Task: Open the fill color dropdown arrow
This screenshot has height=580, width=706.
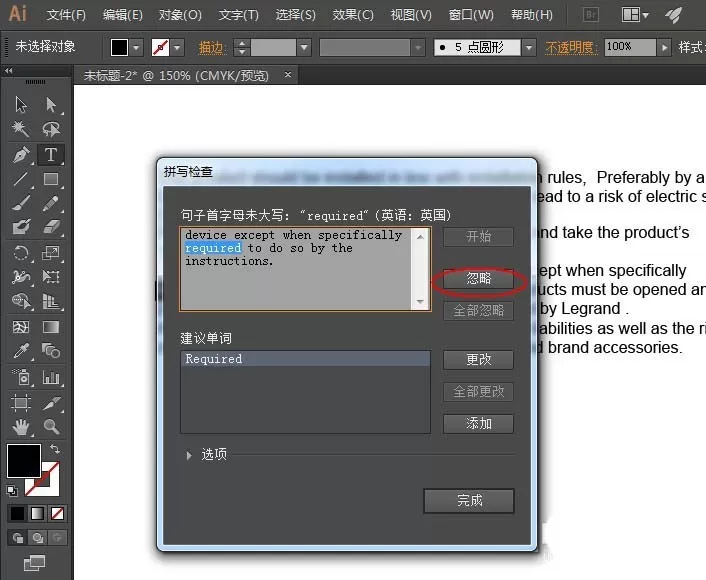Action: [136, 47]
